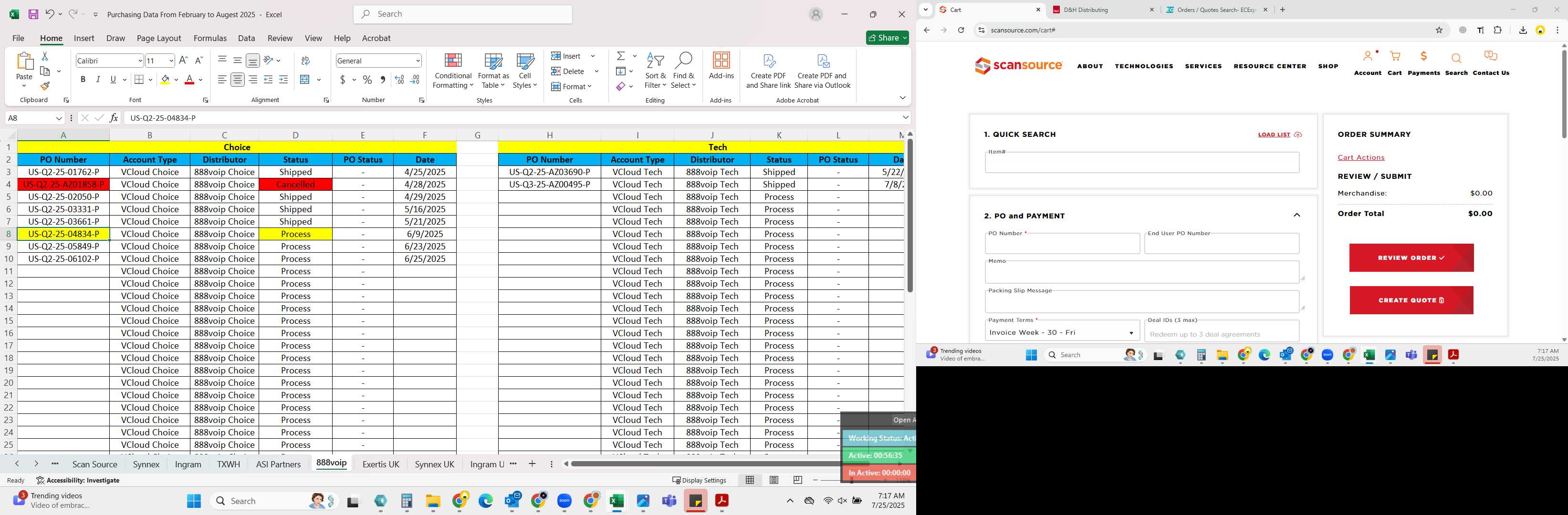Click the Merge & Center icon
This screenshot has width=1568, height=515.
coord(305,80)
